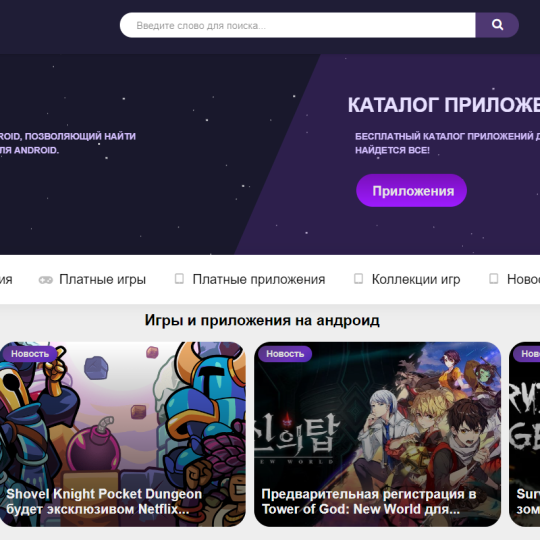The image size is (540, 540).
Task: Click the icon next to Платные приложения
Action: tap(179, 278)
